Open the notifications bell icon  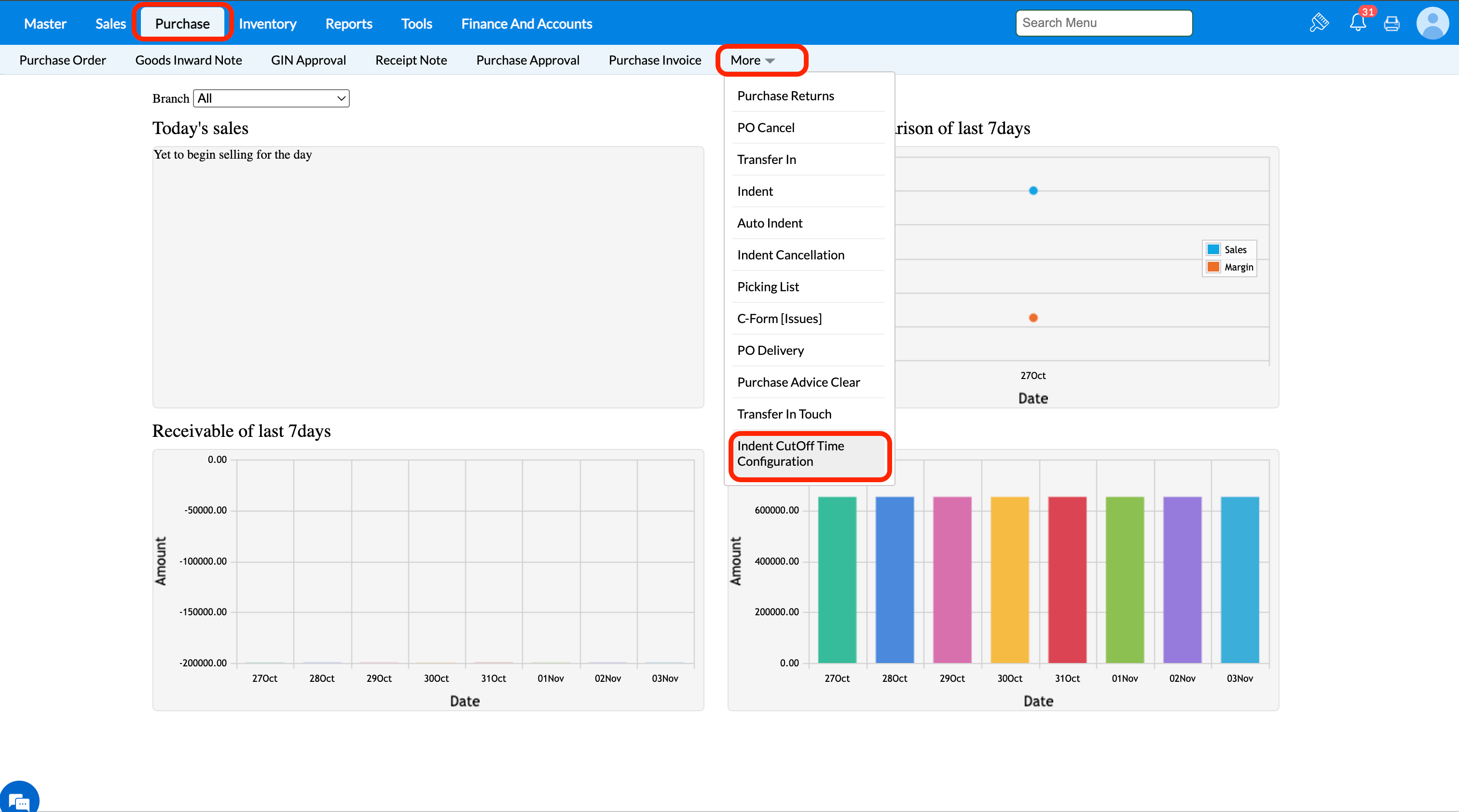[x=1358, y=23]
